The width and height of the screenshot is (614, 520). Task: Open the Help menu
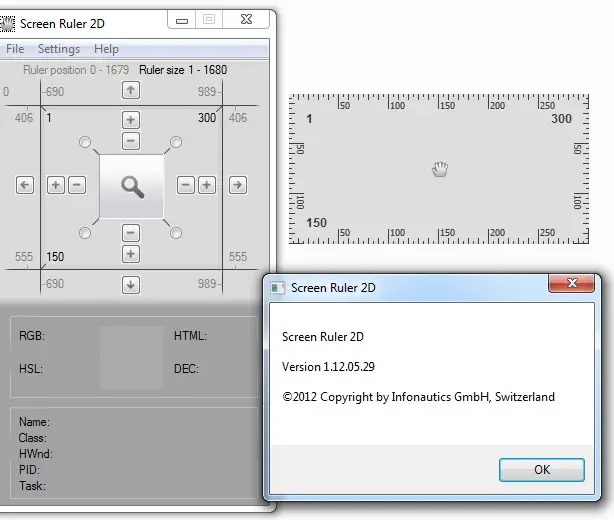106,49
